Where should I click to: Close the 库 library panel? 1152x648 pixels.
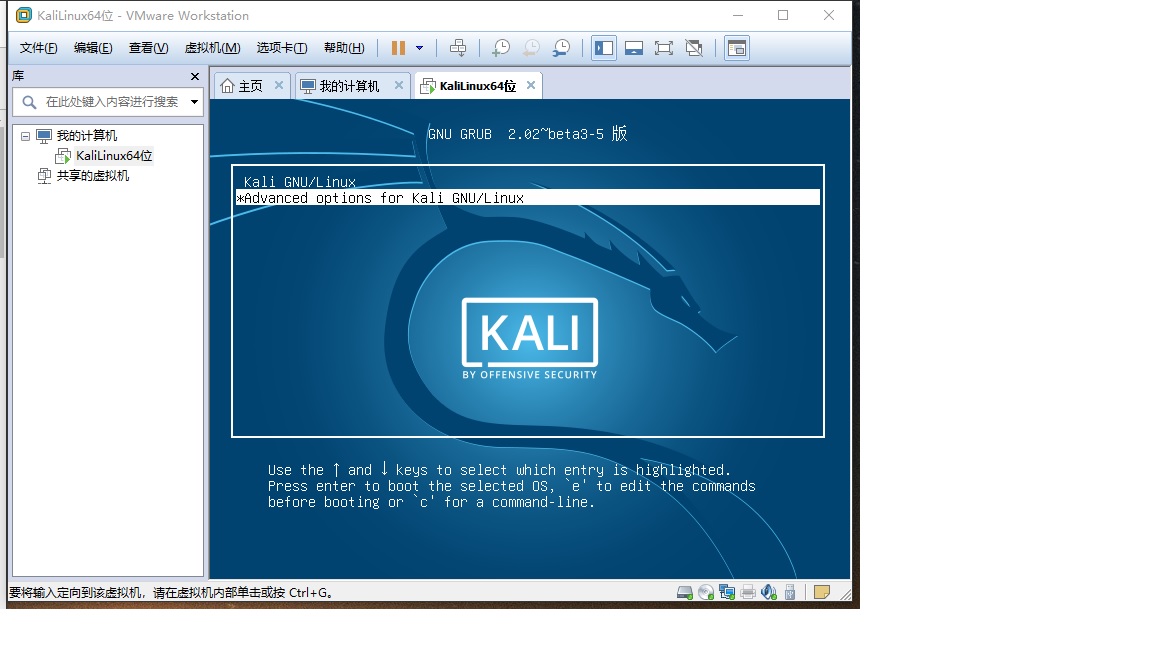195,76
